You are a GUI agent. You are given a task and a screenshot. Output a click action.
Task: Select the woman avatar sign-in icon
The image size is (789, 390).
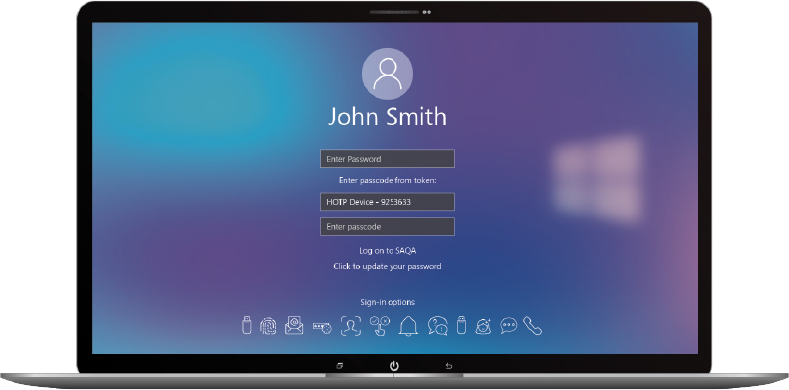point(483,326)
